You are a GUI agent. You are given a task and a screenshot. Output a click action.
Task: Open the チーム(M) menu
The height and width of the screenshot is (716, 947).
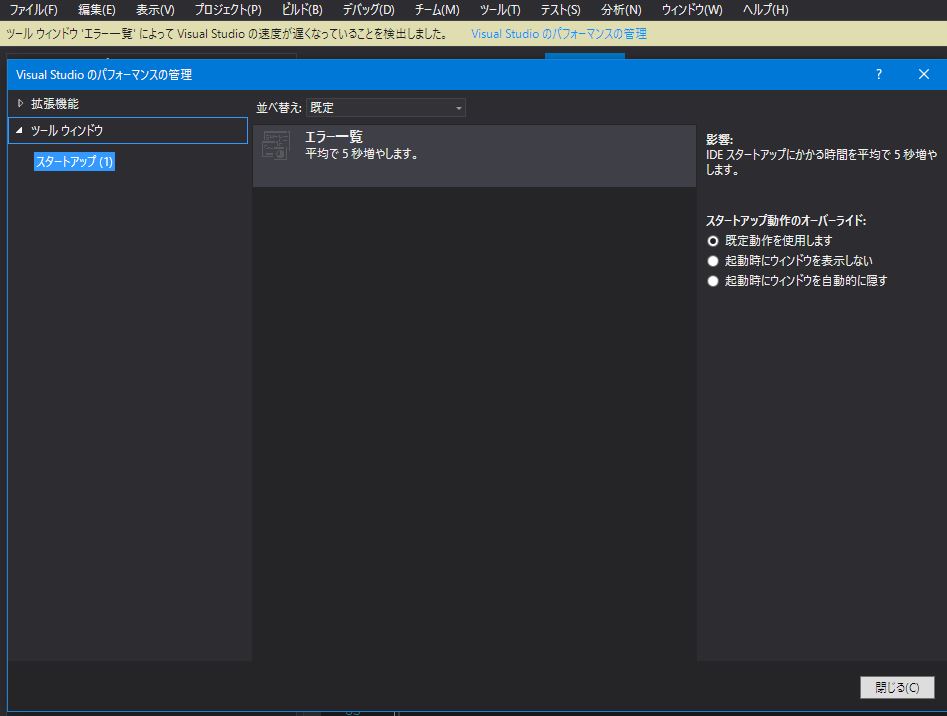(437, 10)
